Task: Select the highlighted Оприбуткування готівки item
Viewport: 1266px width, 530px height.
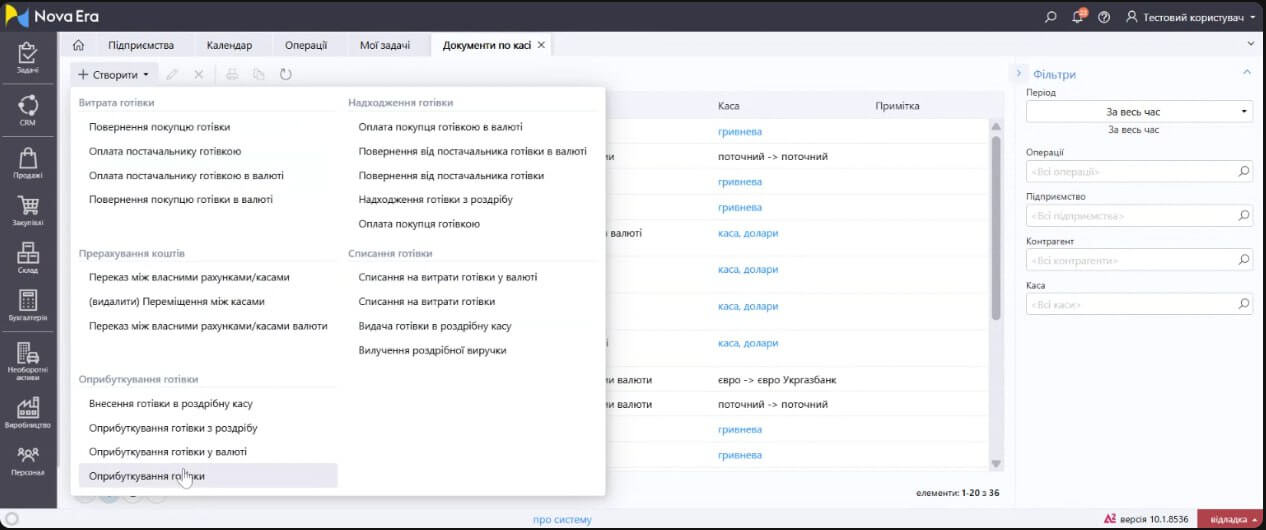Action: (x=208, y=476)
